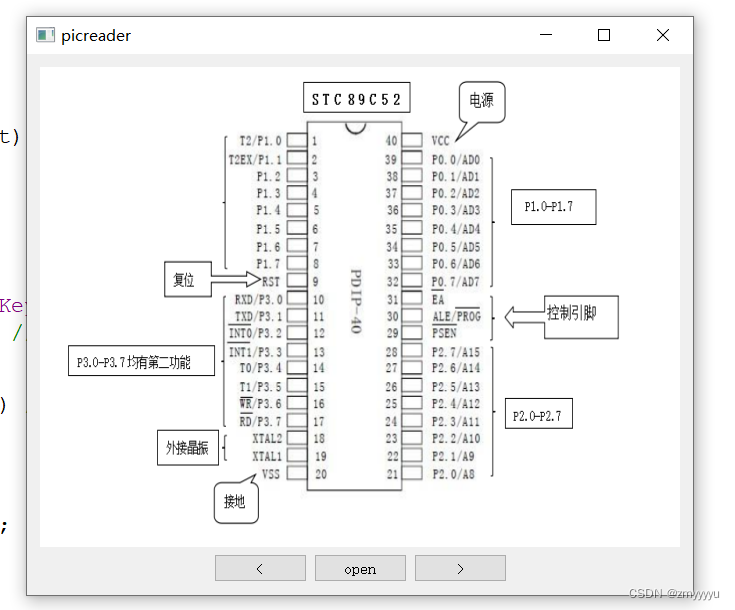This screenshot has height=610, width=735.
Task: Click the previous image arrow button
Action: (260, 568)
